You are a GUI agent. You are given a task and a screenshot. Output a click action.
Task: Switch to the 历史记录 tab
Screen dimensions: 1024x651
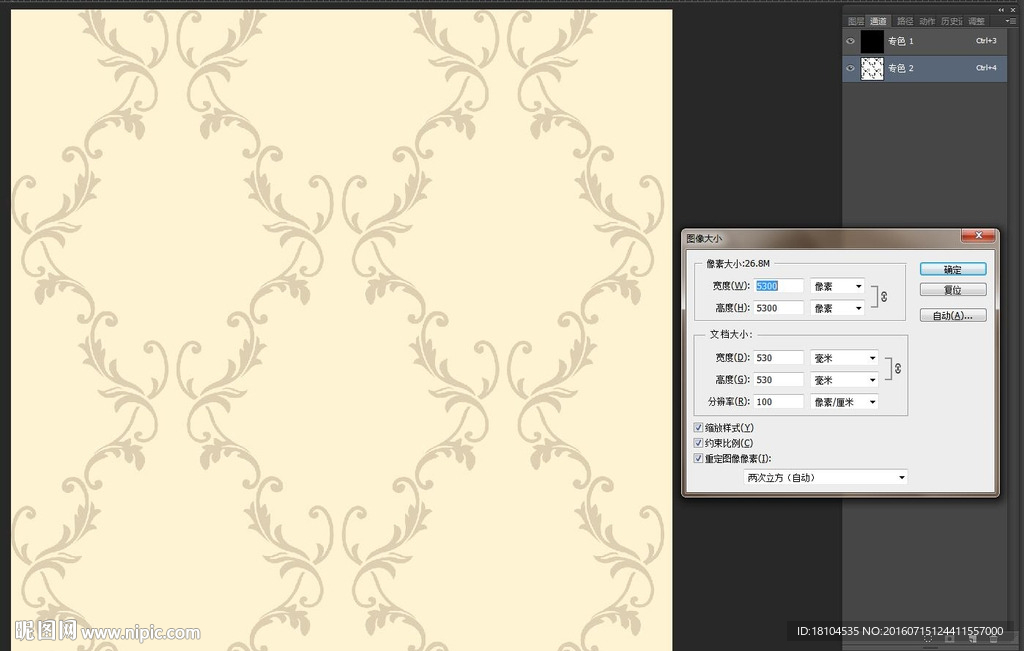(x=952, y=21)
